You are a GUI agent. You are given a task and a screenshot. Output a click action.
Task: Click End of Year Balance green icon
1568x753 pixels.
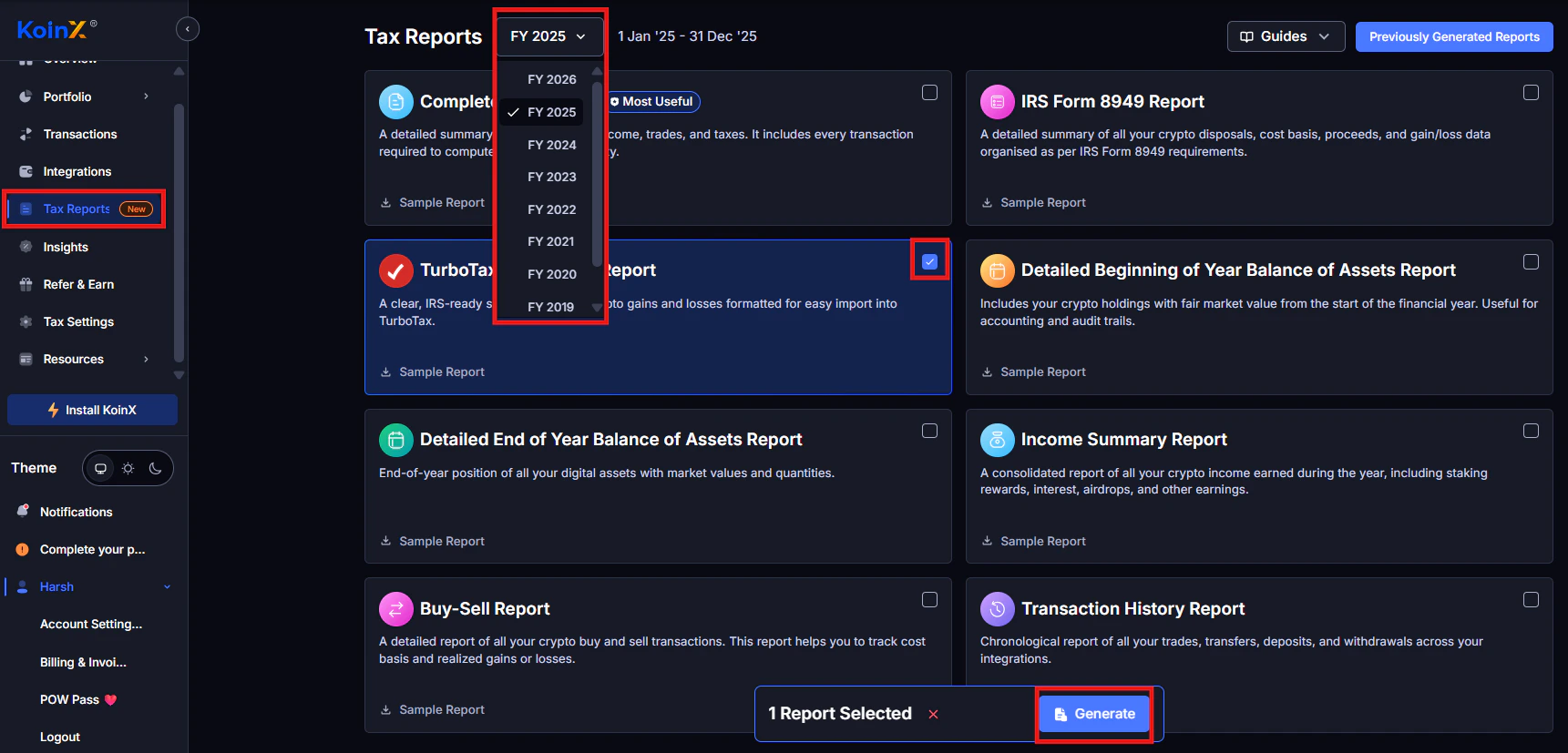tap(395, 440)
